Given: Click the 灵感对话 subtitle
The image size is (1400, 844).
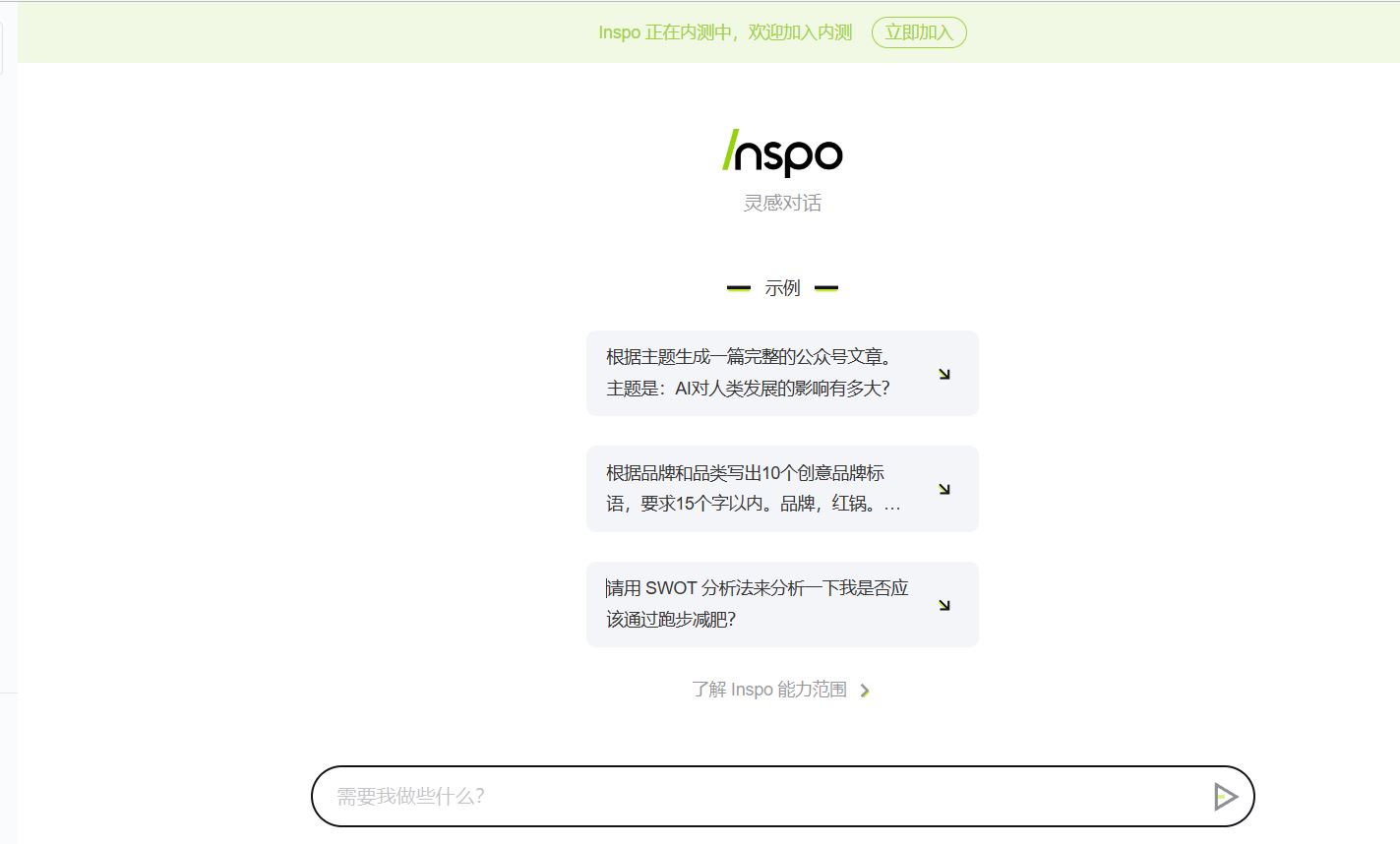Looking at the screenshot, I should [782, 203].
